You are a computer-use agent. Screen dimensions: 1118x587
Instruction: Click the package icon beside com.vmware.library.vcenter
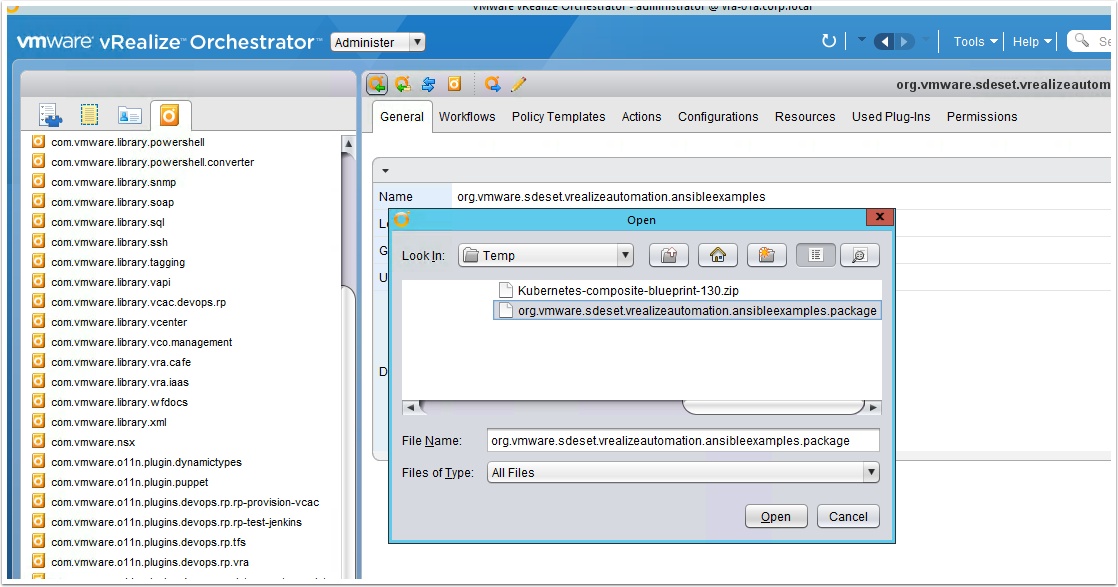(x=39, y=321)
